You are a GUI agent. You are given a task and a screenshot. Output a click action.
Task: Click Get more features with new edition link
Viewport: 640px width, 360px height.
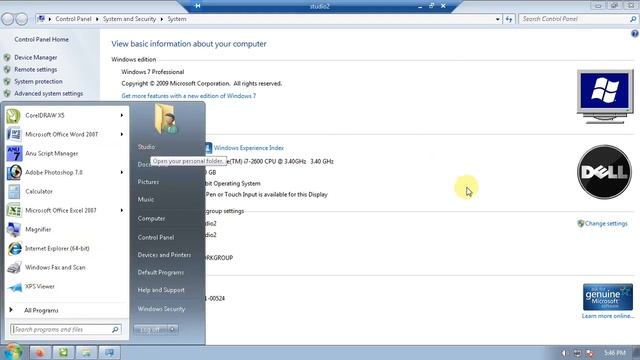(189, 96)
